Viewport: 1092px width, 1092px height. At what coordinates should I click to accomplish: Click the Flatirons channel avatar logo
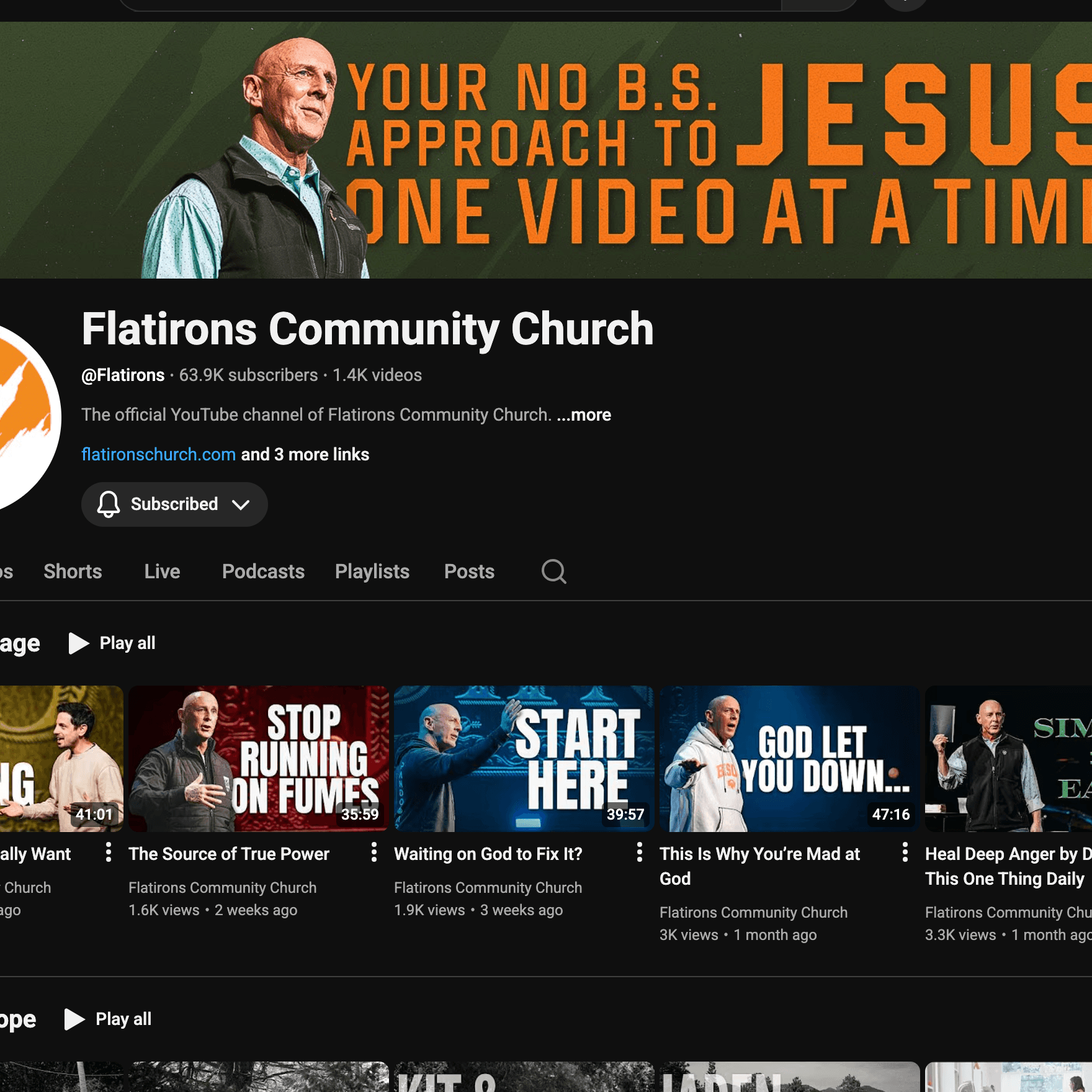click(25, 417)
